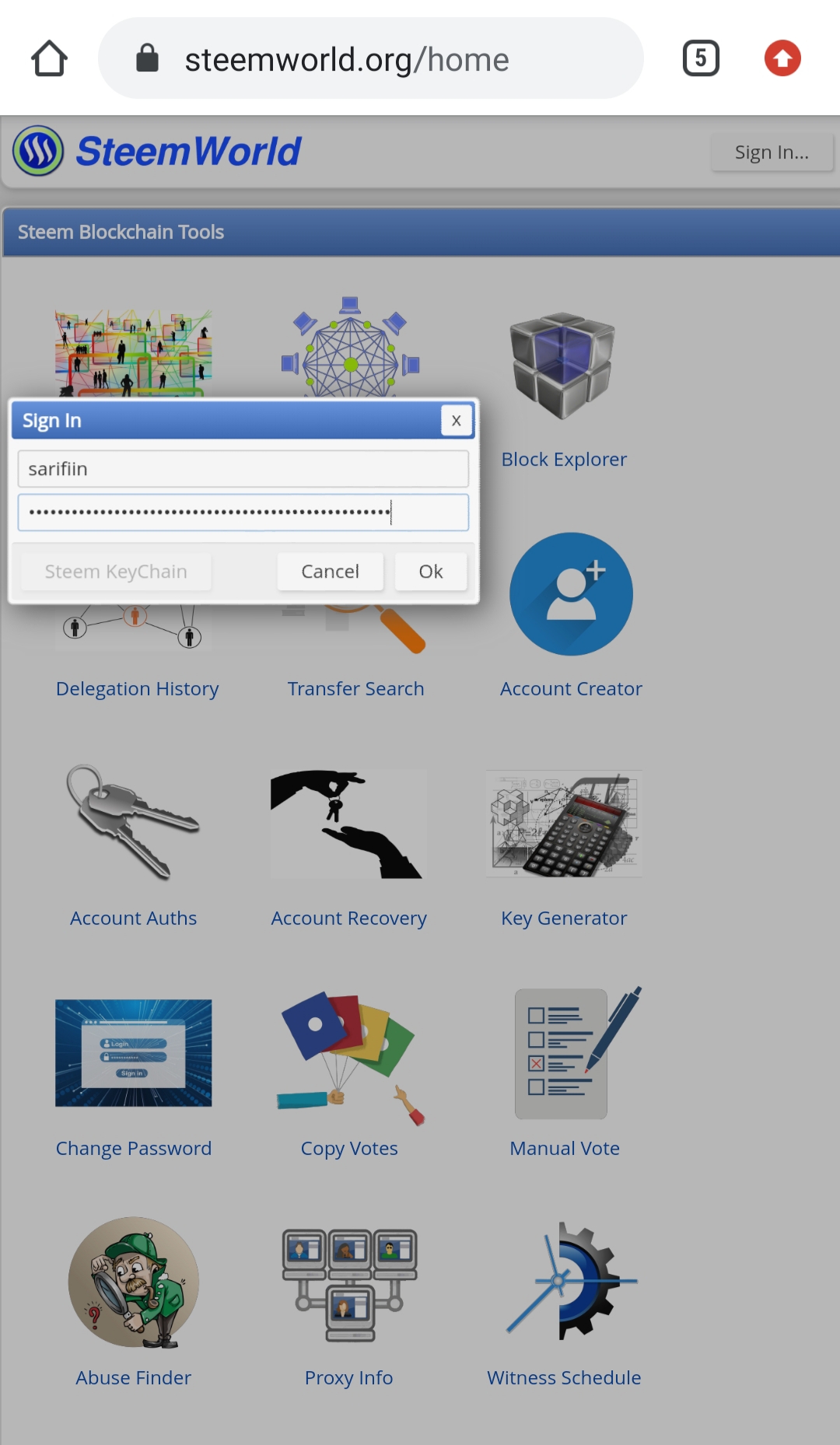840x1445 pixels.
Task: Click the Delegation History diagram icon
Action: 133,628
